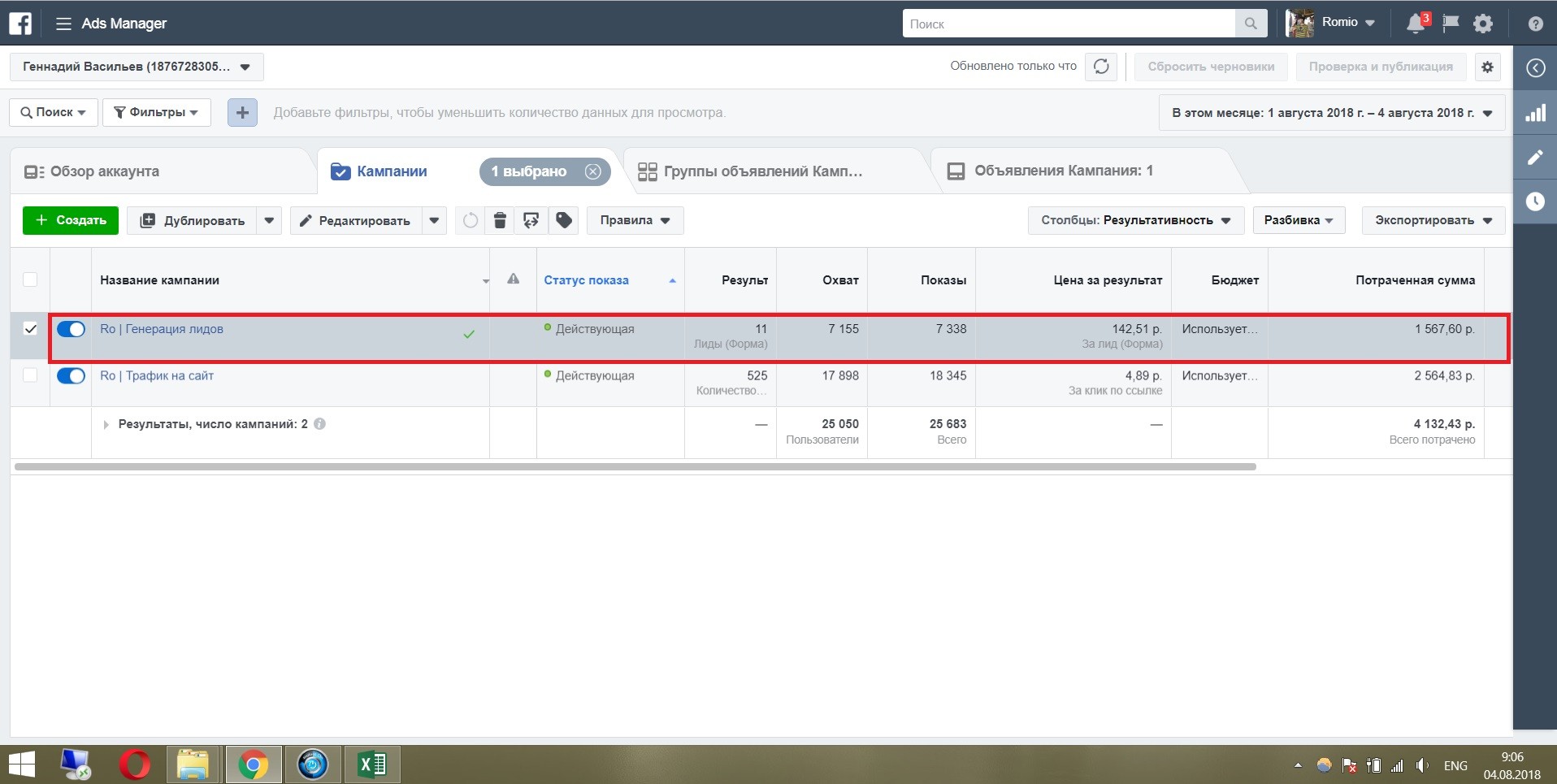Click the warning triangle column header
This screenshot has height=784, width=1557.
tap(513, 279)
